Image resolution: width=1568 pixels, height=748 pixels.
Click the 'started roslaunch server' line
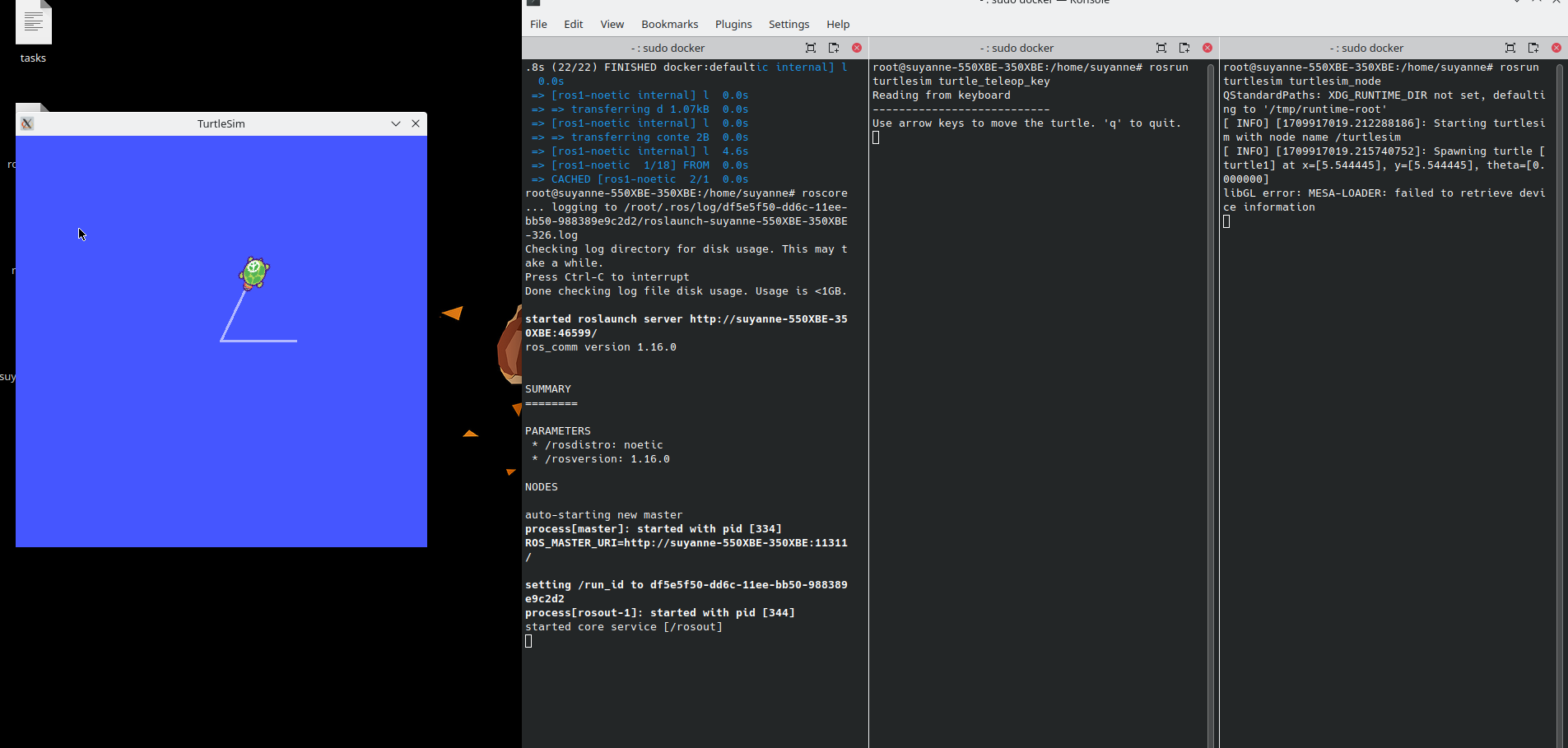click(686, 326)
